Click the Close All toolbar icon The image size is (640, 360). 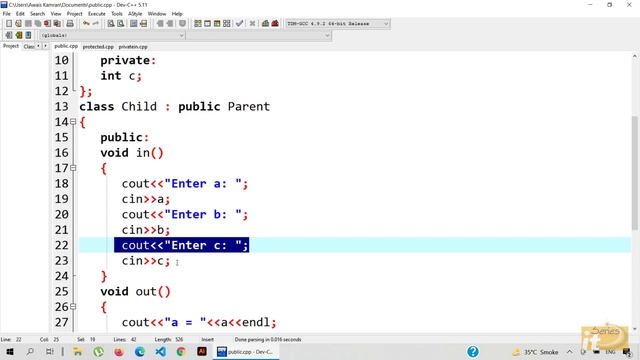(x=57, y=24)
